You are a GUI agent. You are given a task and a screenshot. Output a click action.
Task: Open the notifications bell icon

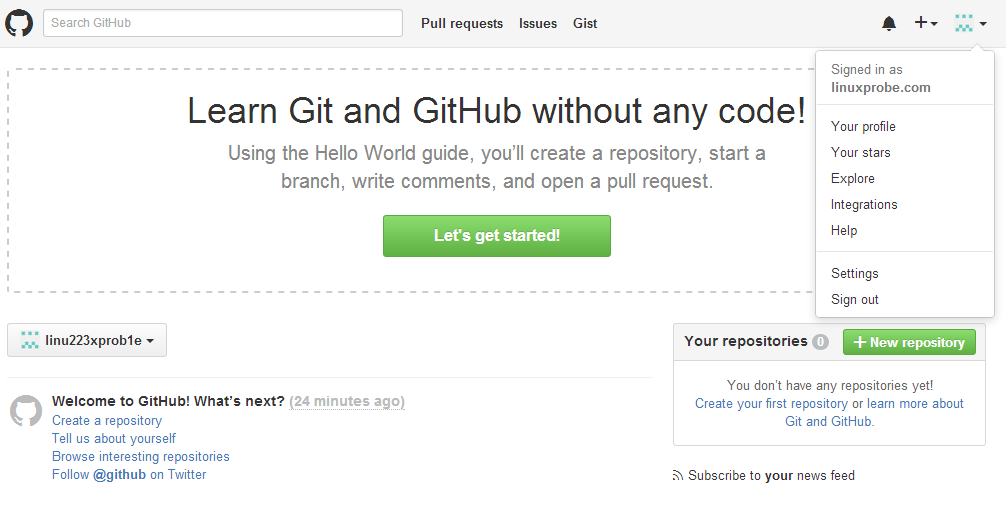[x=889, y=23]
